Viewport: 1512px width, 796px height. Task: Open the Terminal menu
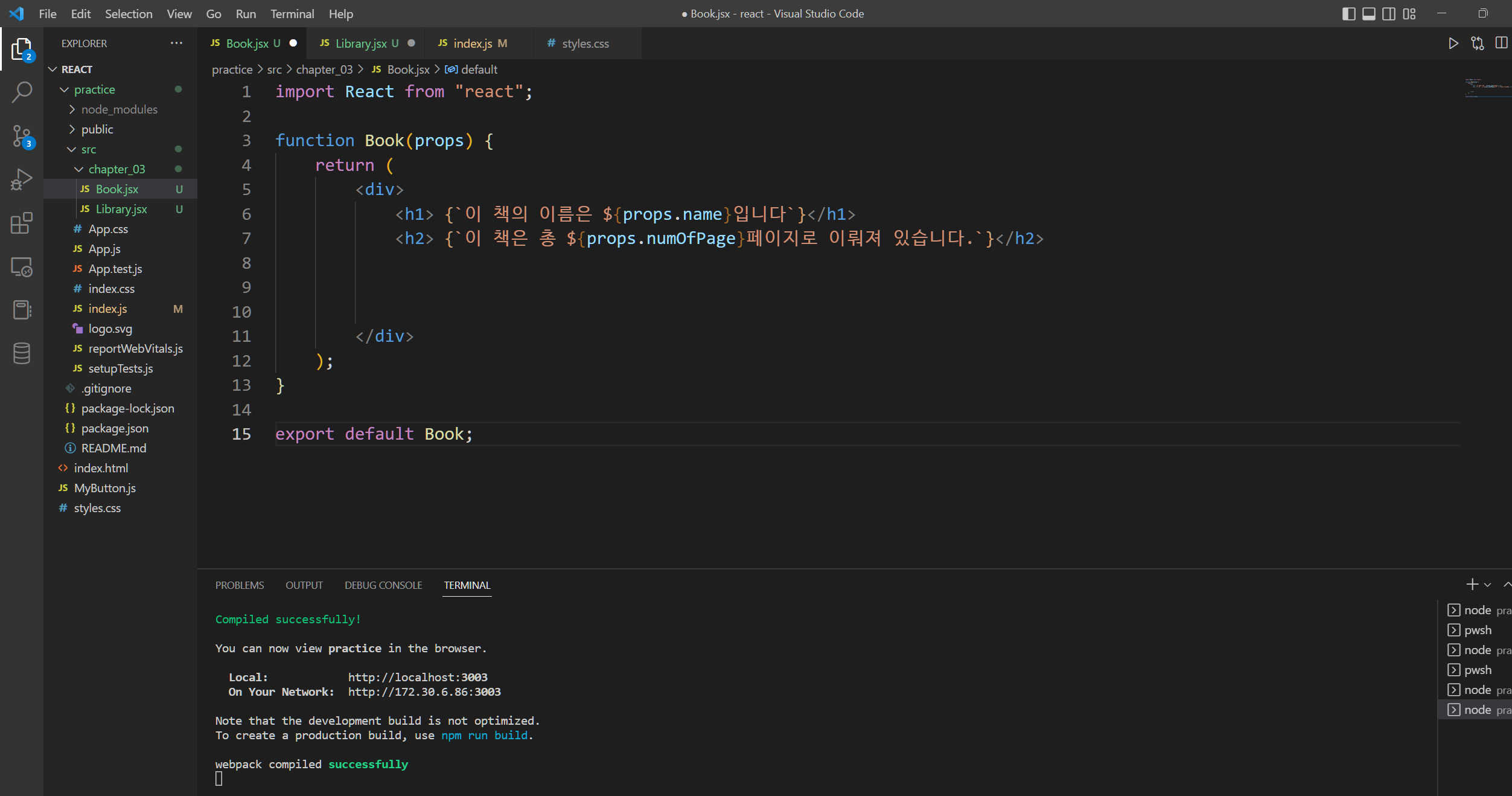click(x=292, y=13)
